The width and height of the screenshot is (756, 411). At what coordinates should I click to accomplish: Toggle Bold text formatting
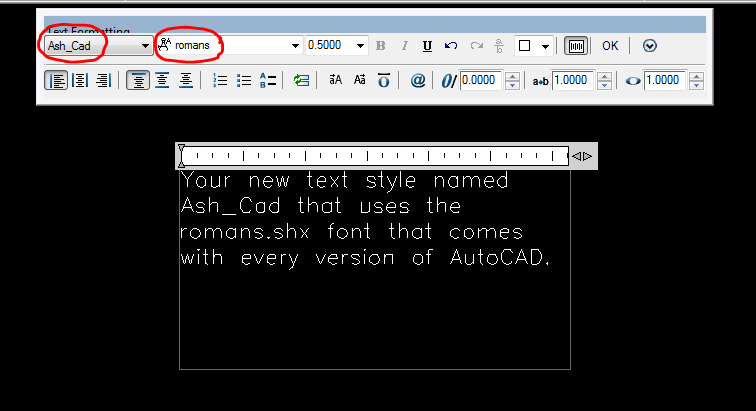coord(380,46)
